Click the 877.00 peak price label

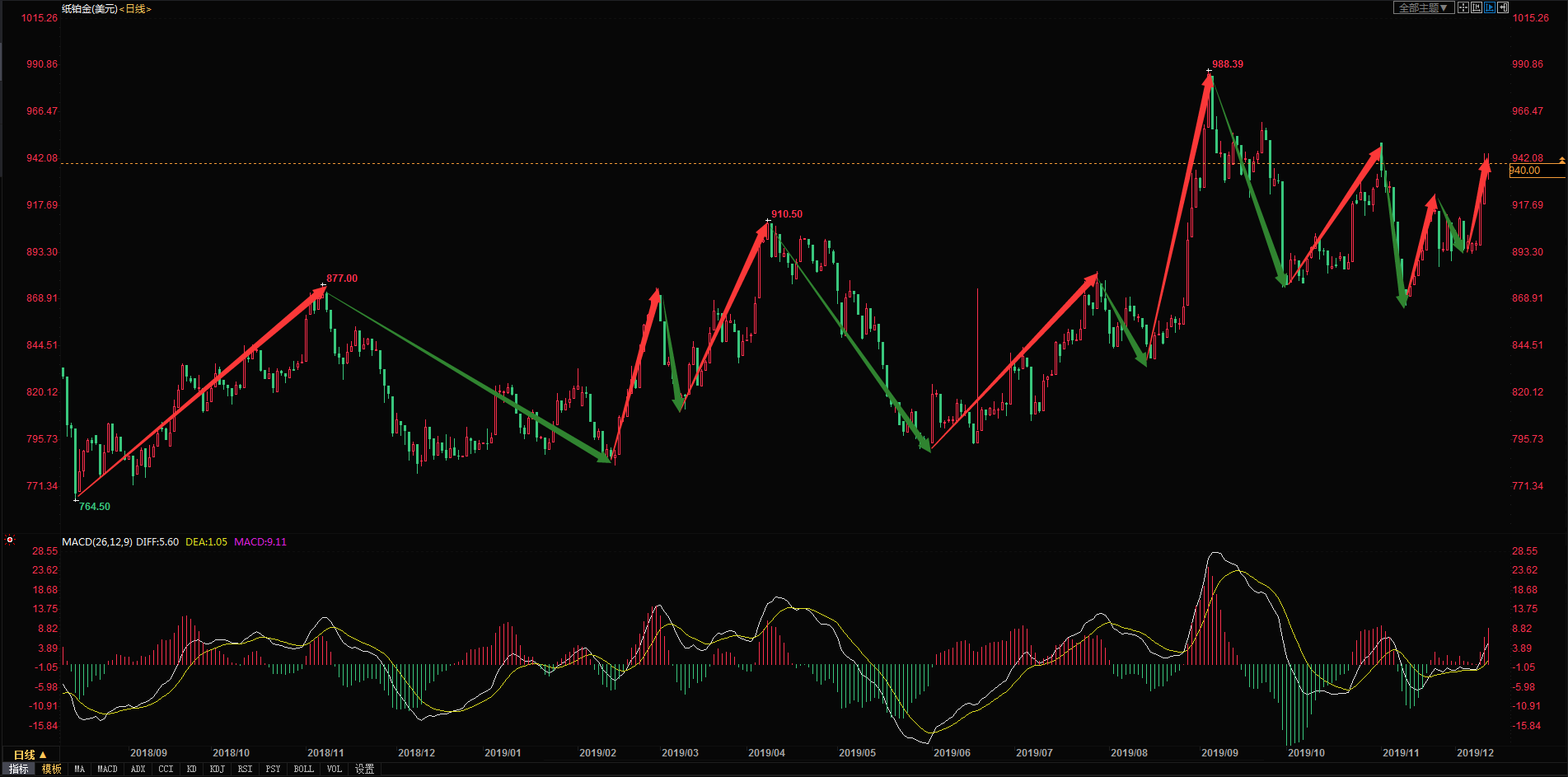[342, 278]
